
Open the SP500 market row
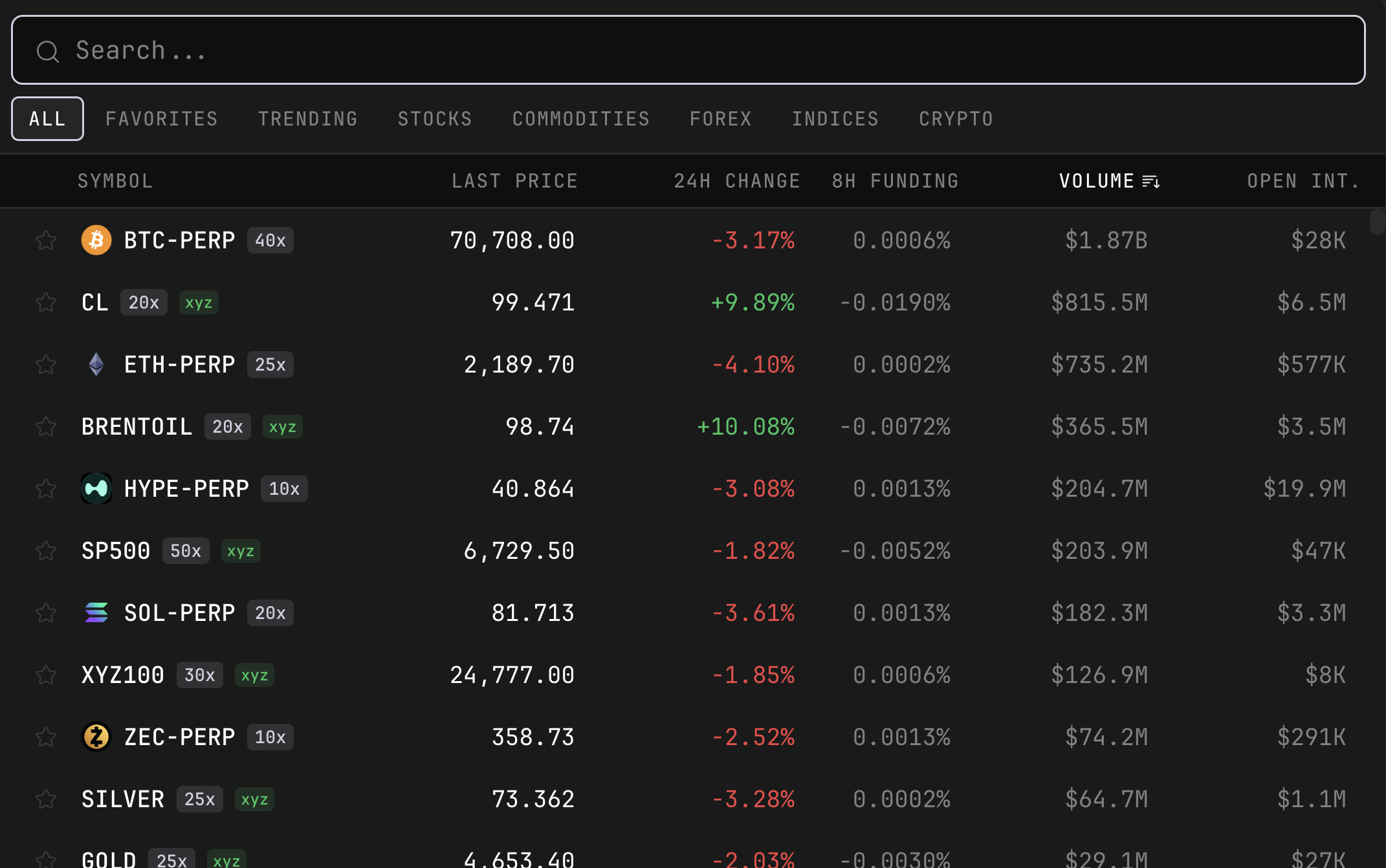click(116, 550)
